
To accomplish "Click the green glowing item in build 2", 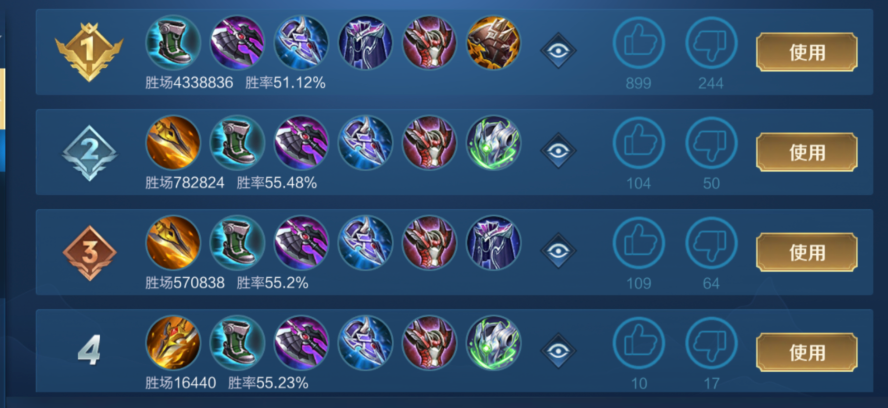I will click(x=493, y=143).
